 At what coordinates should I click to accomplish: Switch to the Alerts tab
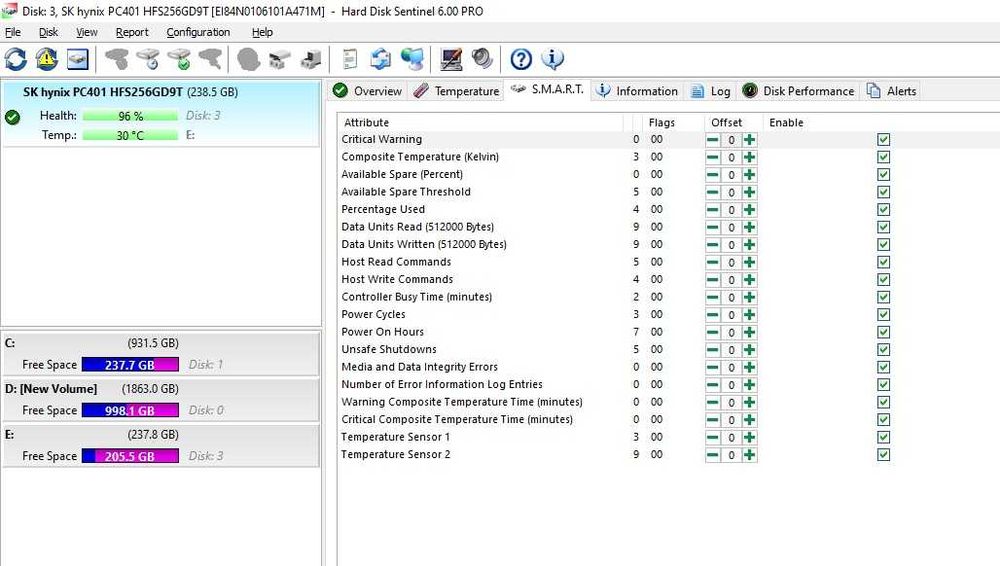click(x=892, y=91)
